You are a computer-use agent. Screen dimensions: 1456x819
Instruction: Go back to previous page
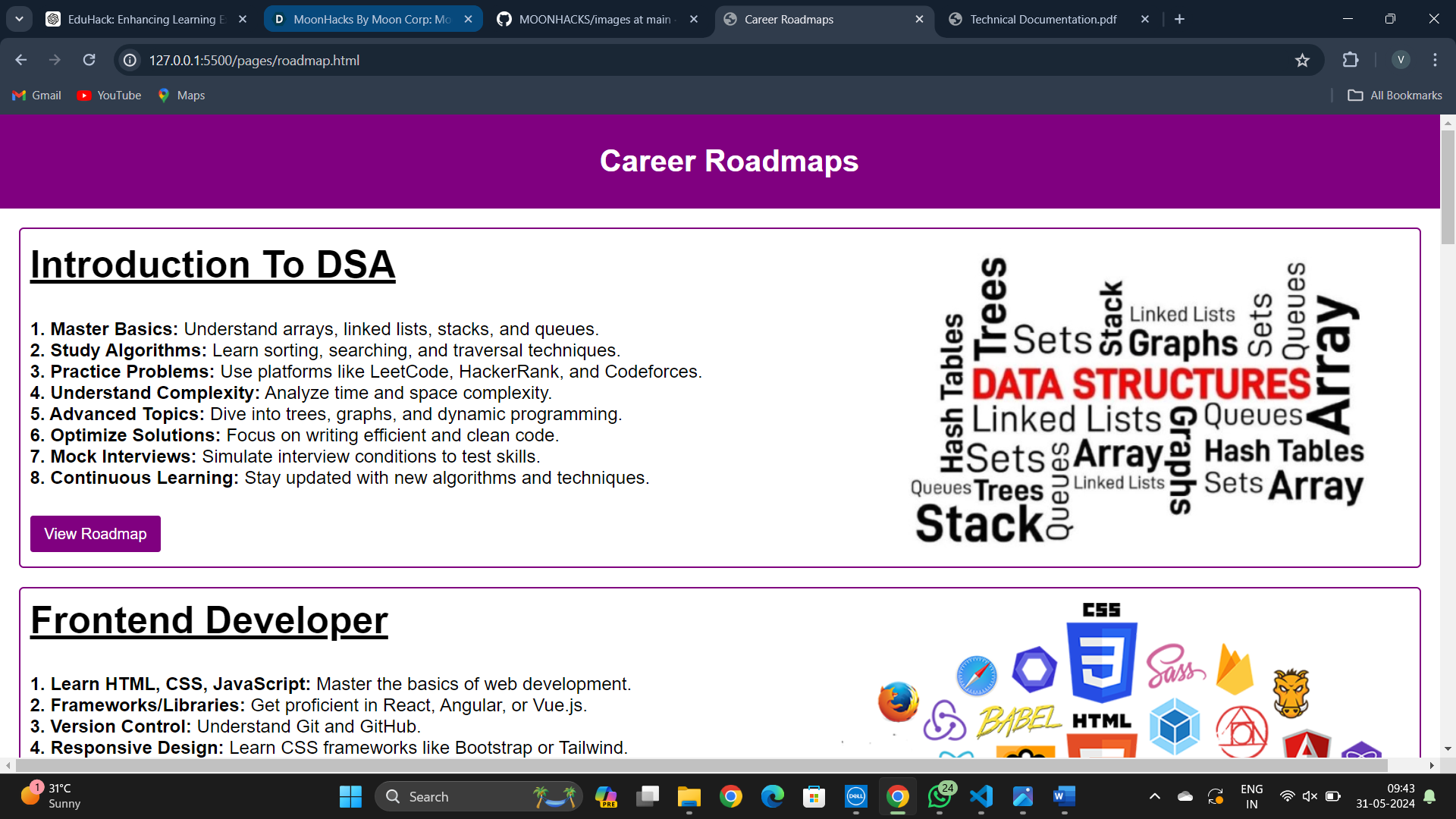(x=21, y=60)
